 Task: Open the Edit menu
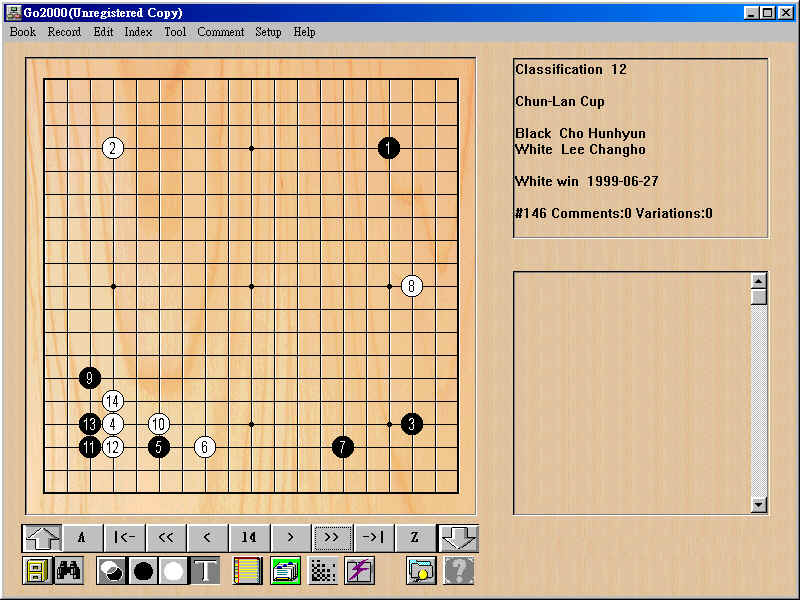[x=103, y=32]
